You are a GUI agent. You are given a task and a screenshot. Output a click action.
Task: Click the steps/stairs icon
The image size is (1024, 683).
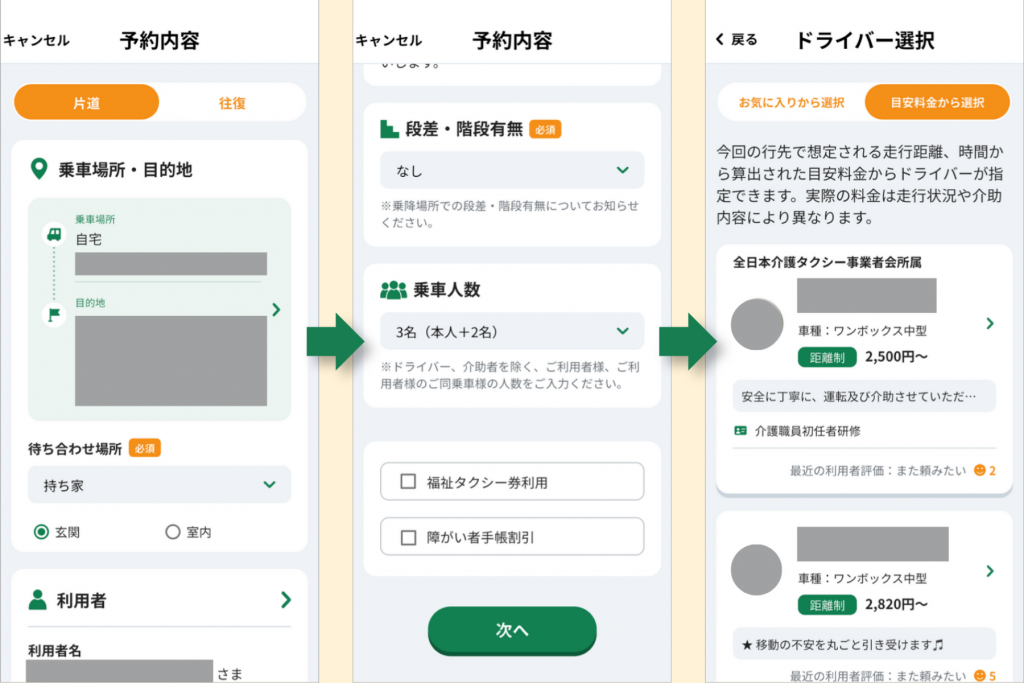pyautogui.click(x=389, y=129)
